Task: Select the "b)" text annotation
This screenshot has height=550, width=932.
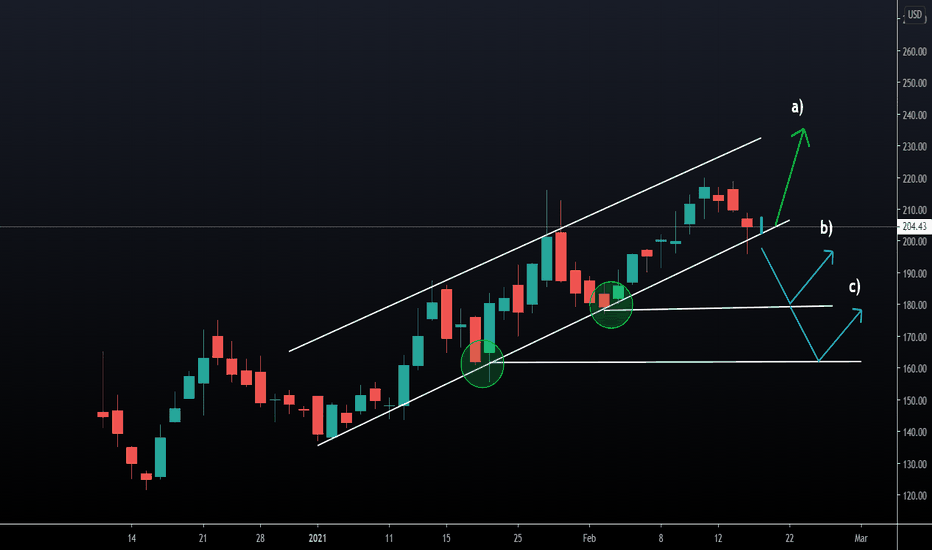Action: [826, 228]
